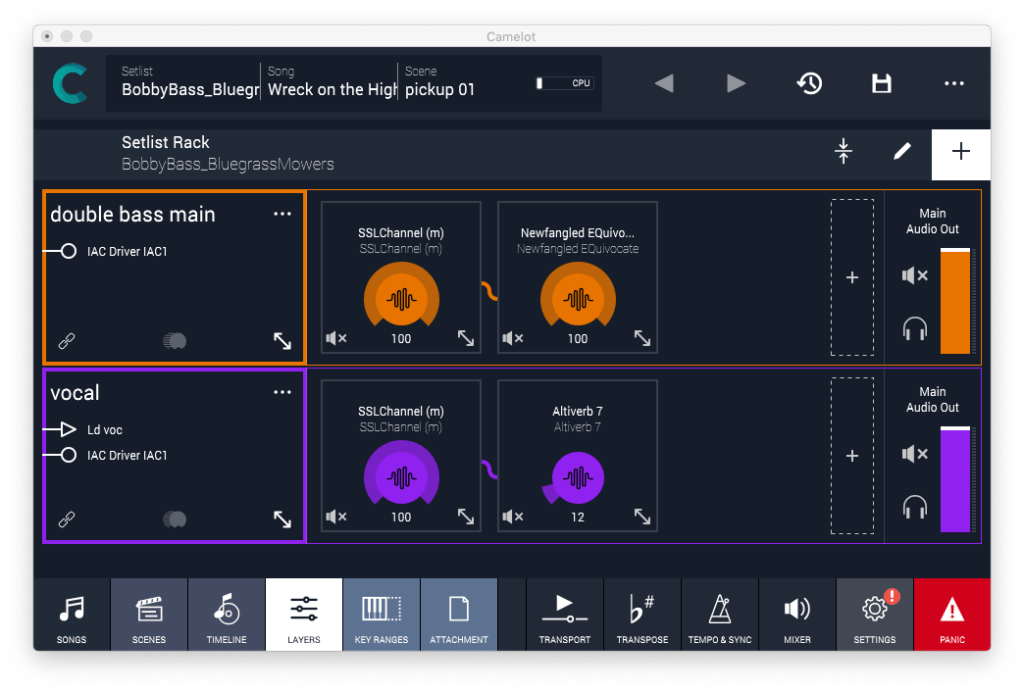Open the Mixer panel
This screenshot has width=1024, height=692.
[797, 614]
